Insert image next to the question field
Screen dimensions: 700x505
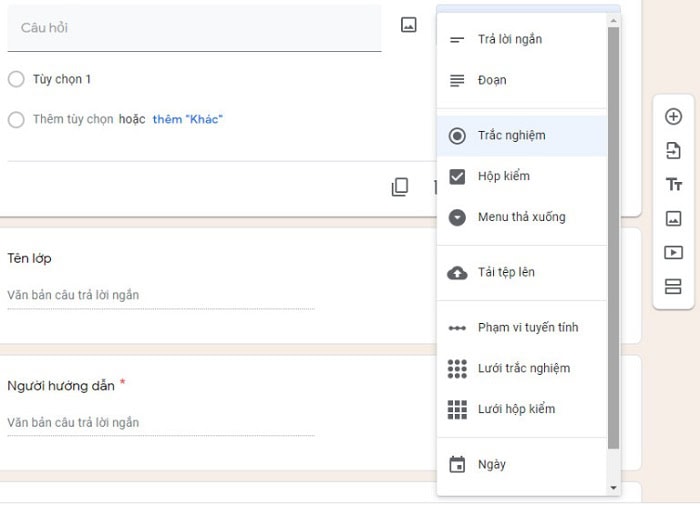point(408,25)
